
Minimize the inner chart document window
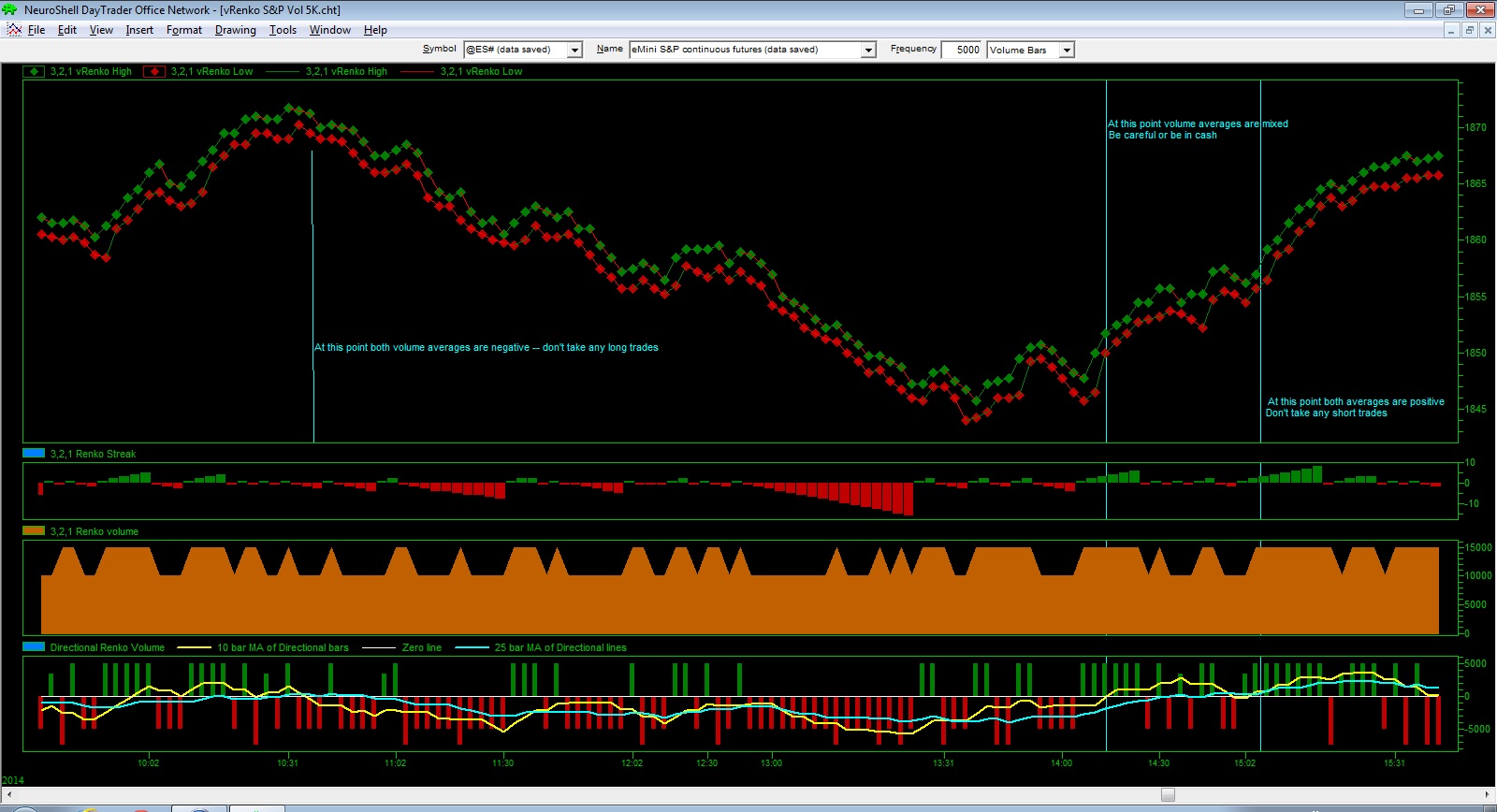(1451, 30)
